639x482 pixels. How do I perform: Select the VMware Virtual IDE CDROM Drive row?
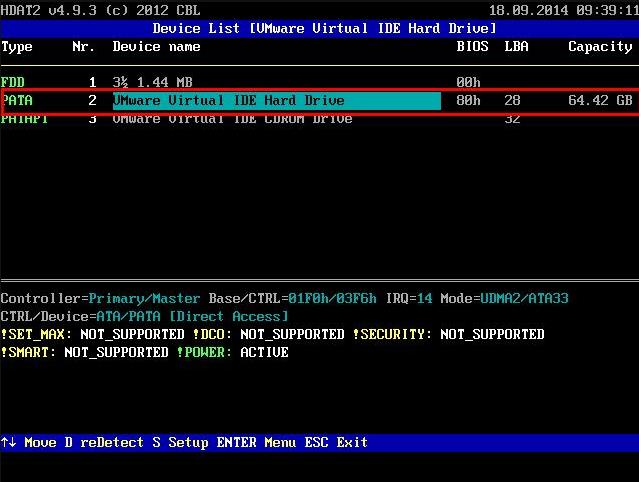(320, 119)
